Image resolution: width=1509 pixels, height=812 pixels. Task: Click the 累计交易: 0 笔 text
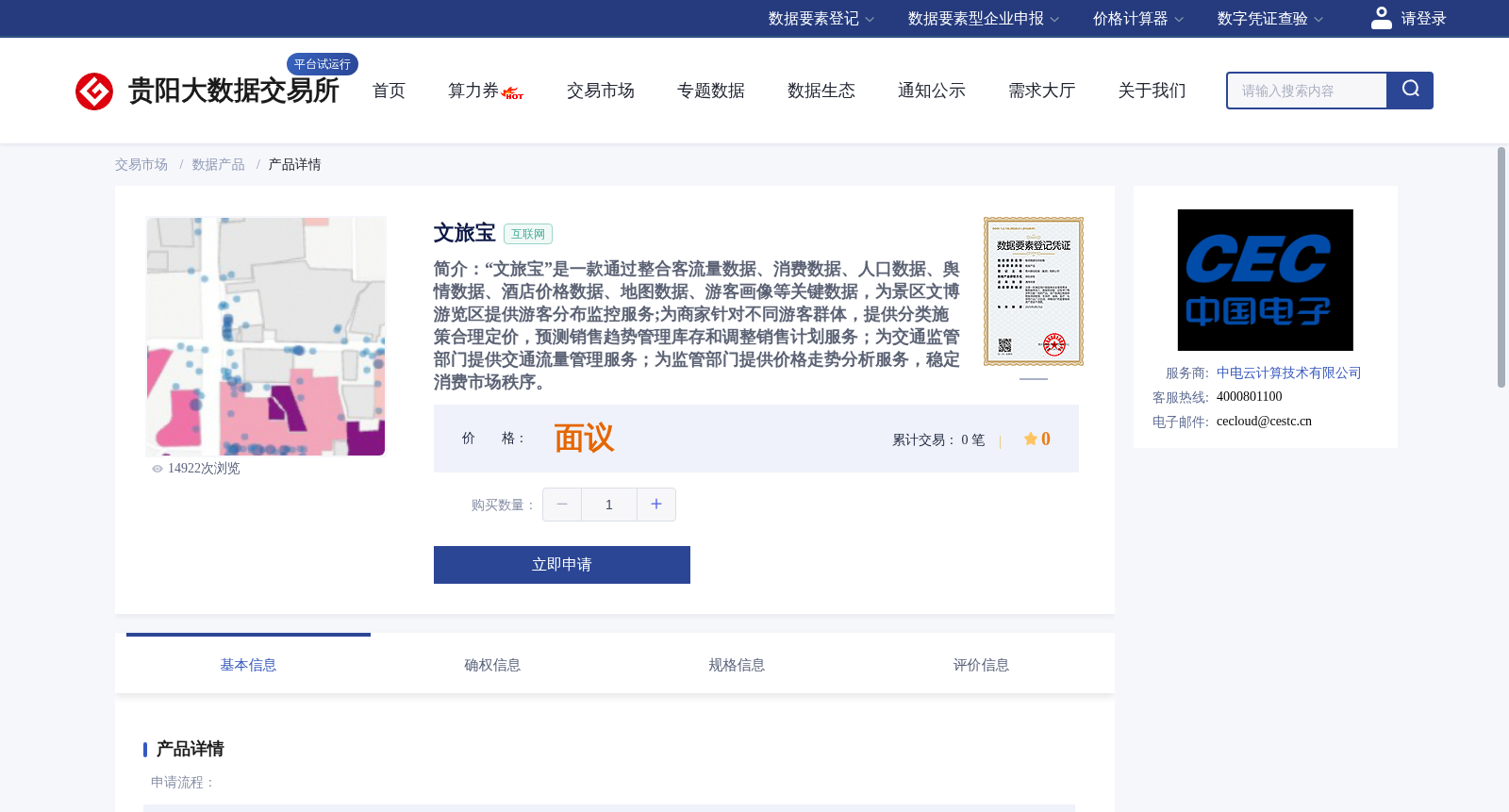click(938, 440)
